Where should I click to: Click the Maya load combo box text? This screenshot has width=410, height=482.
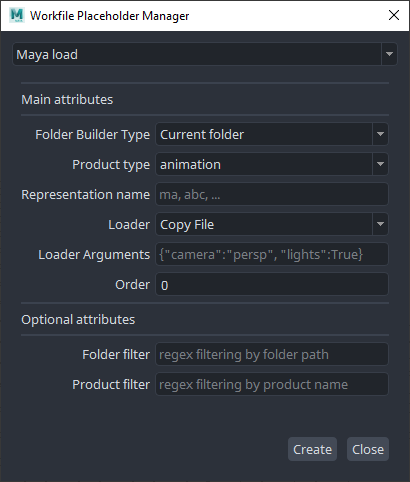pyautogui.click(x=47, y=54)
